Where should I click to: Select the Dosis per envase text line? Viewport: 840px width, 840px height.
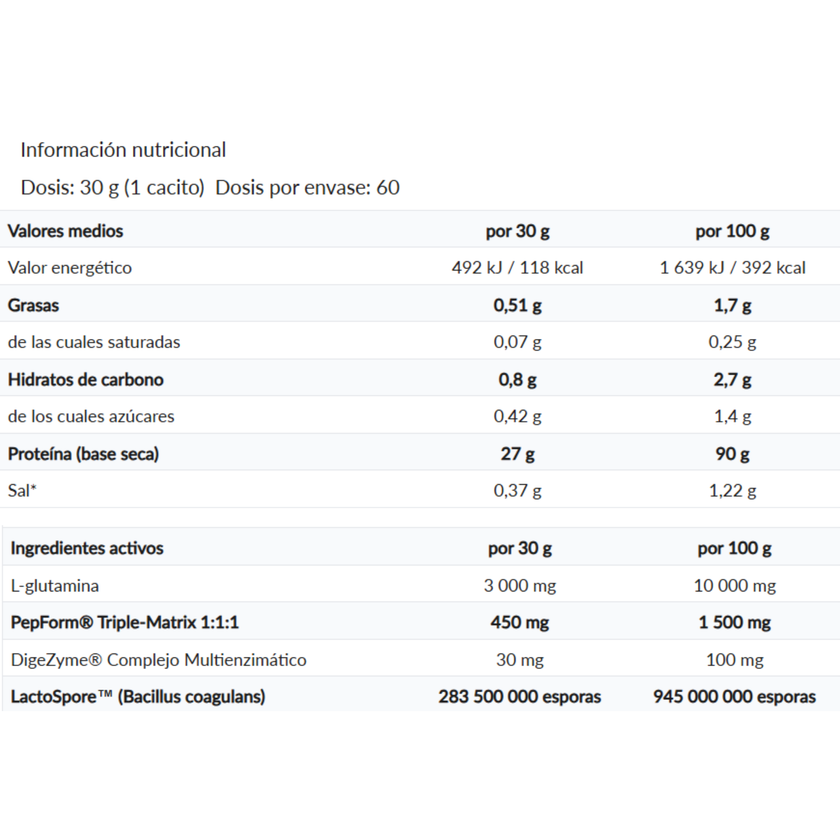210,188
